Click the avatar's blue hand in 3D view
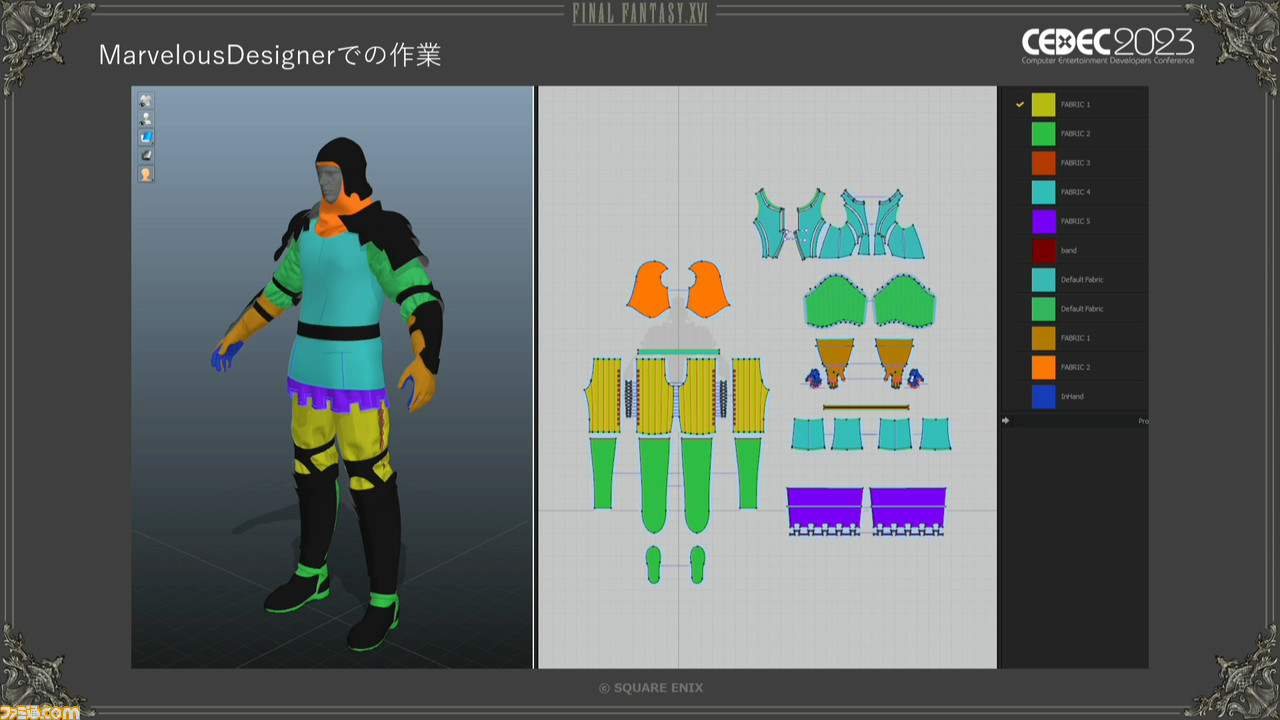 [227, 354]
